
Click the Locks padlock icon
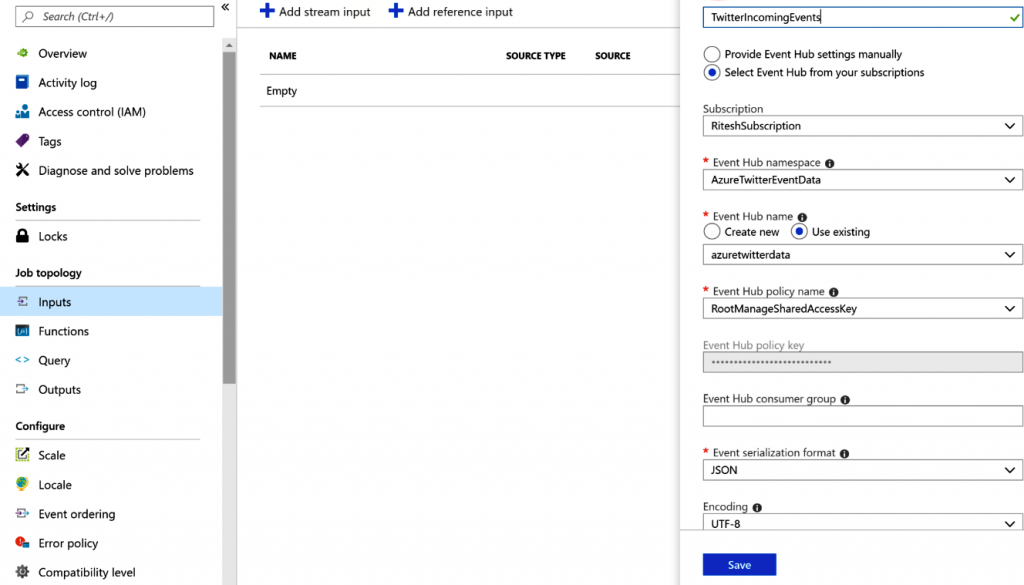[22, 236]
